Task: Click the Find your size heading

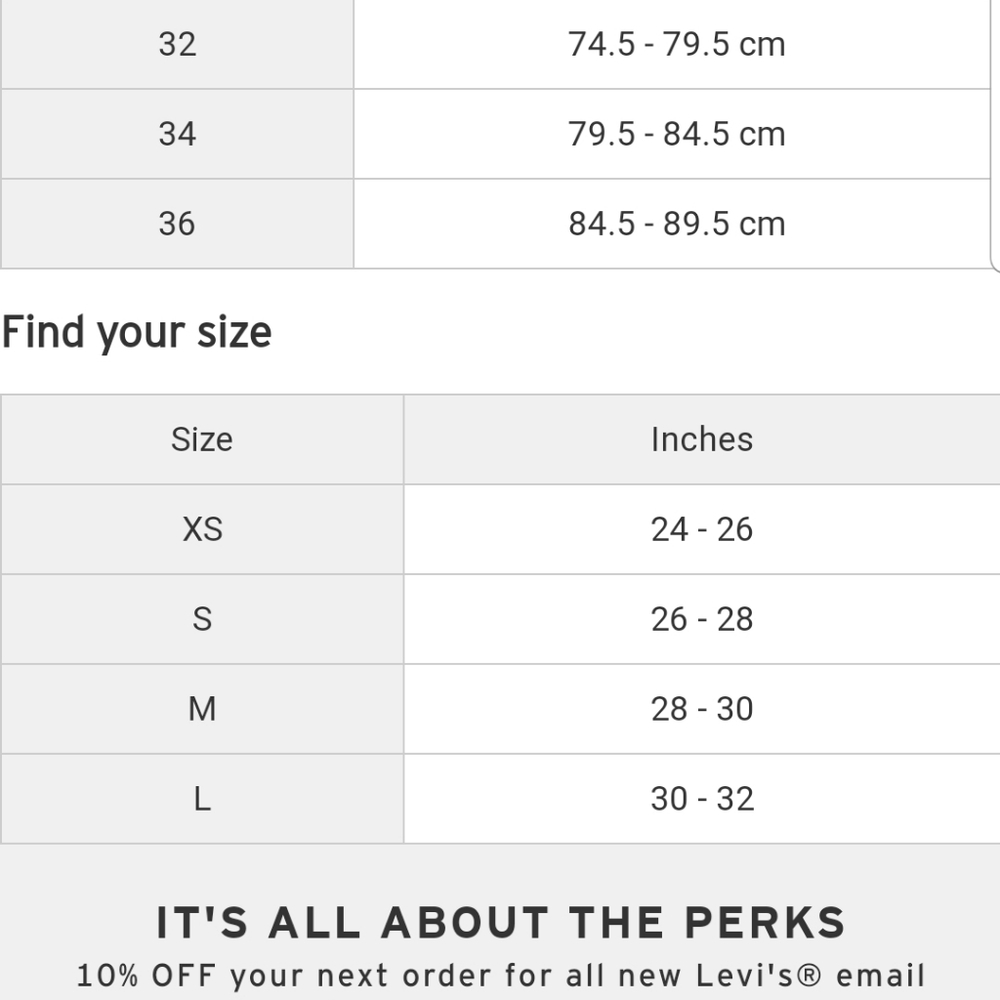Action: point(137,332)
